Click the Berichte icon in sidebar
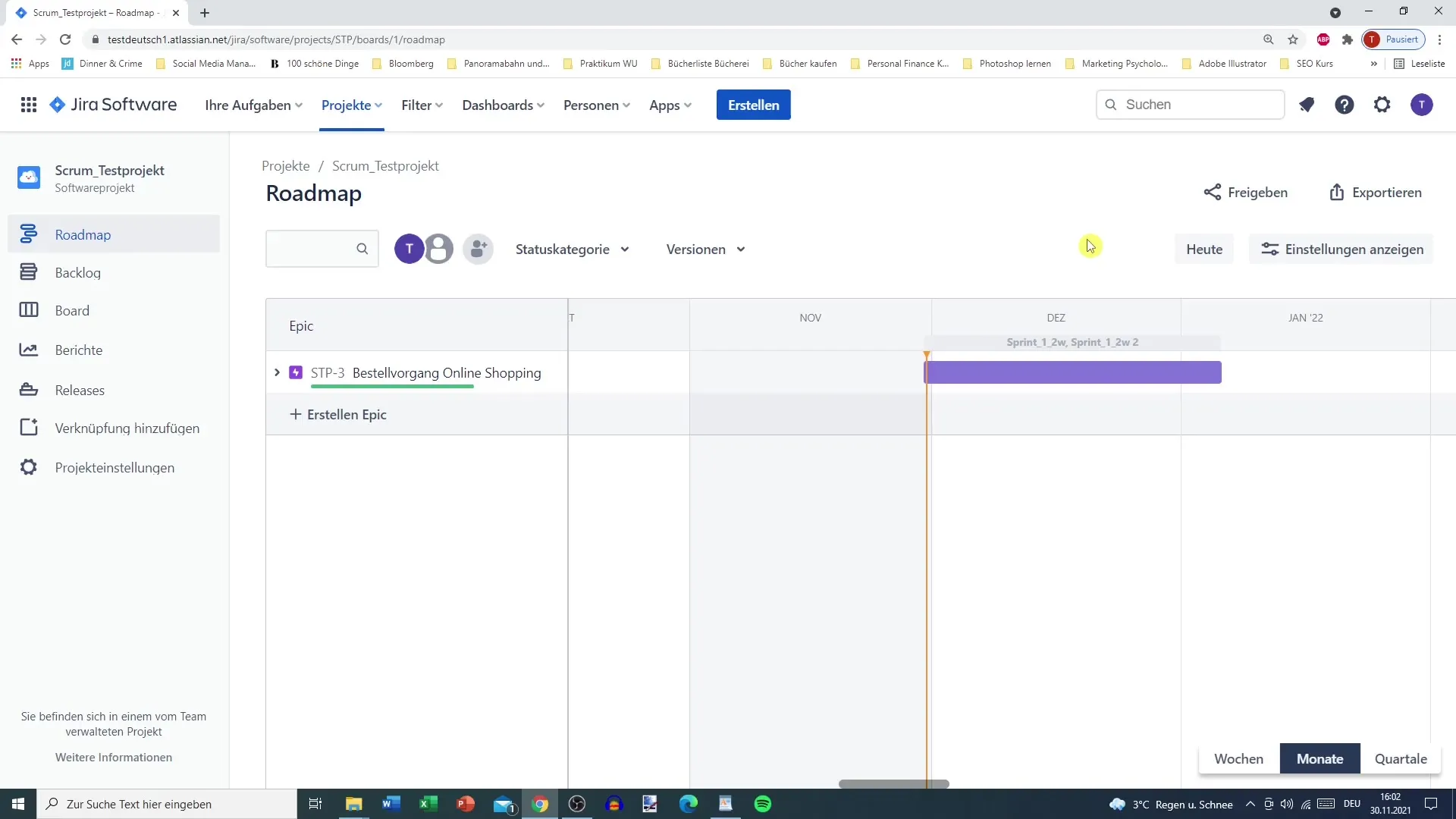 point(27,350)
